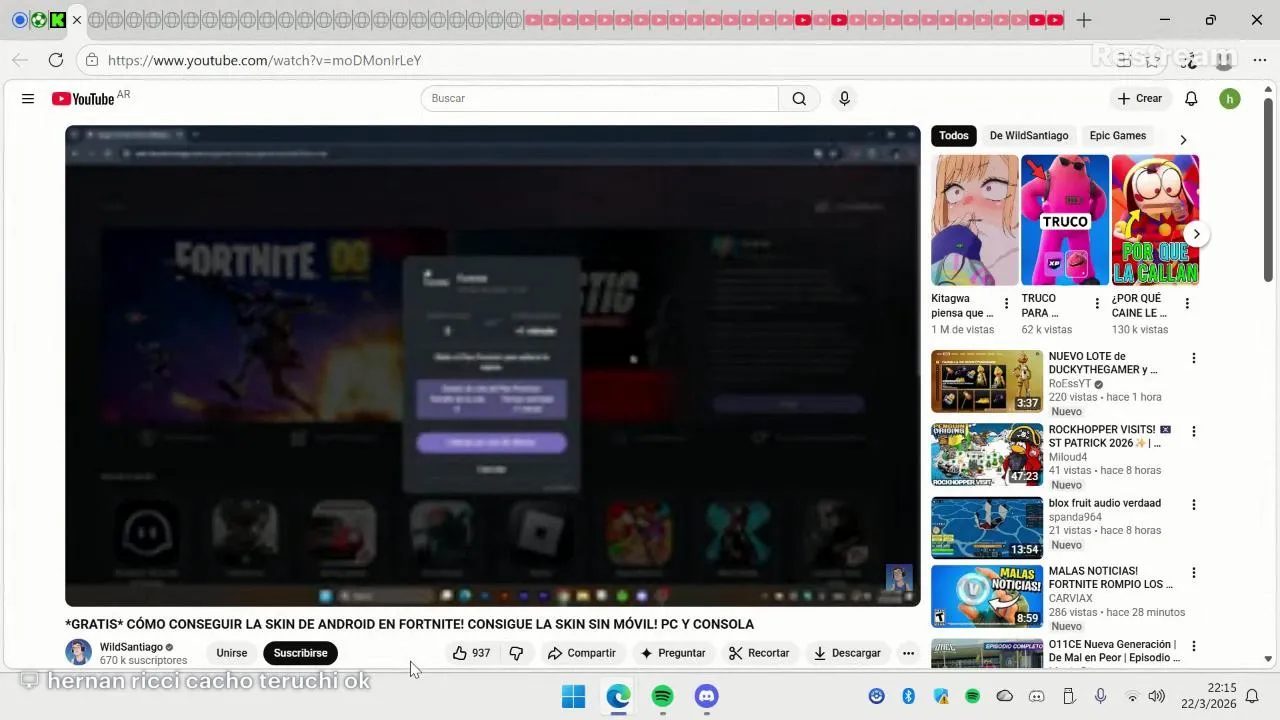Go to the YouTube home logo
This screenshot has height=720, width=1280.
click(x=84, y=98)
